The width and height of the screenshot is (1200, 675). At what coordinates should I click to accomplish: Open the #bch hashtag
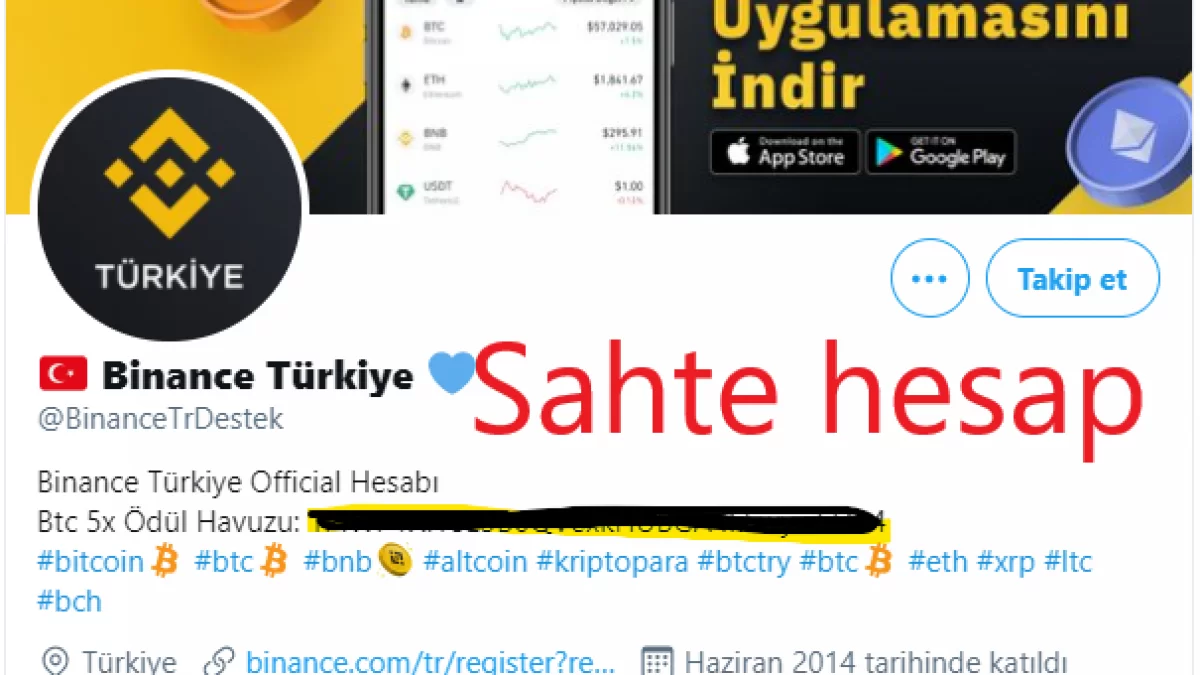click(70, 601)
